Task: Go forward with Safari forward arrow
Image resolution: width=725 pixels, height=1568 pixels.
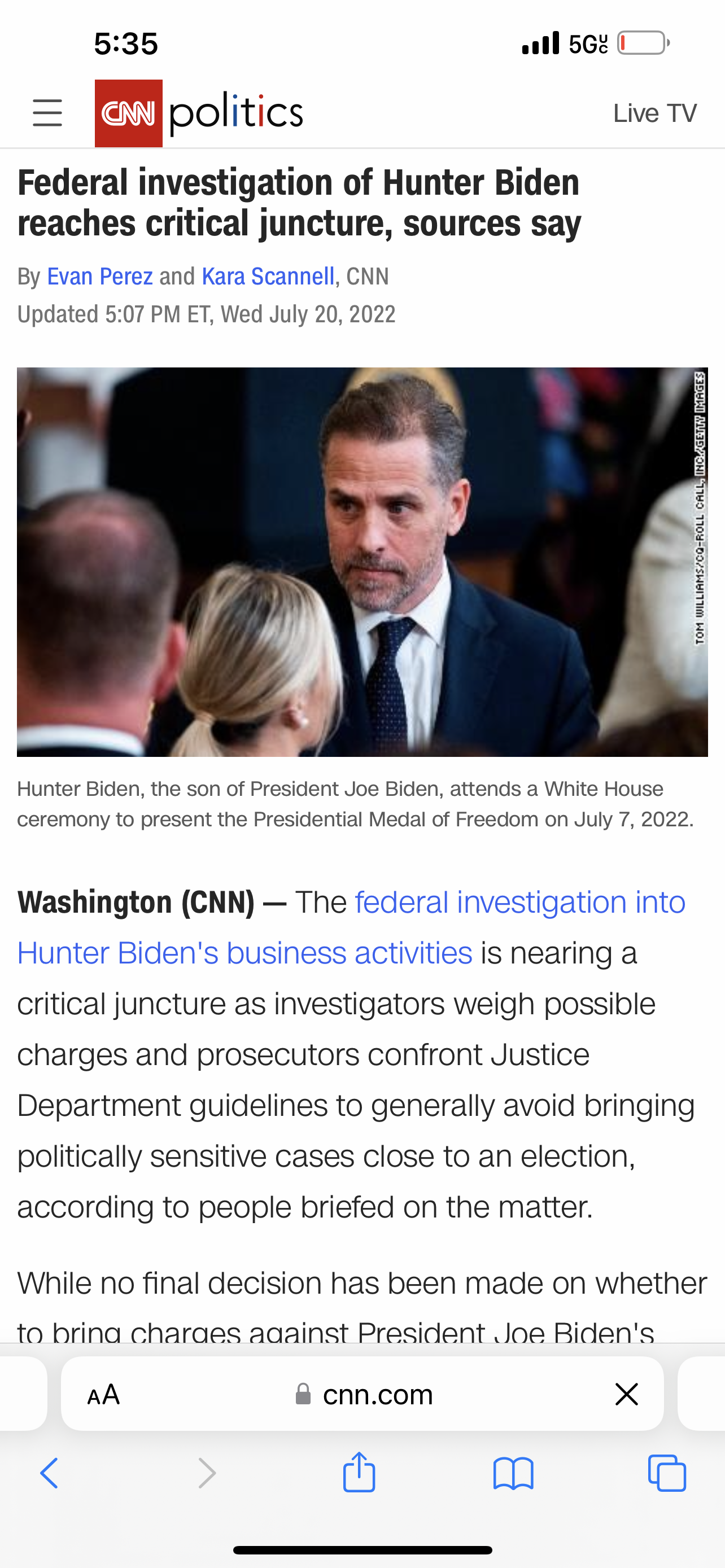Action: click(207, 1474)
